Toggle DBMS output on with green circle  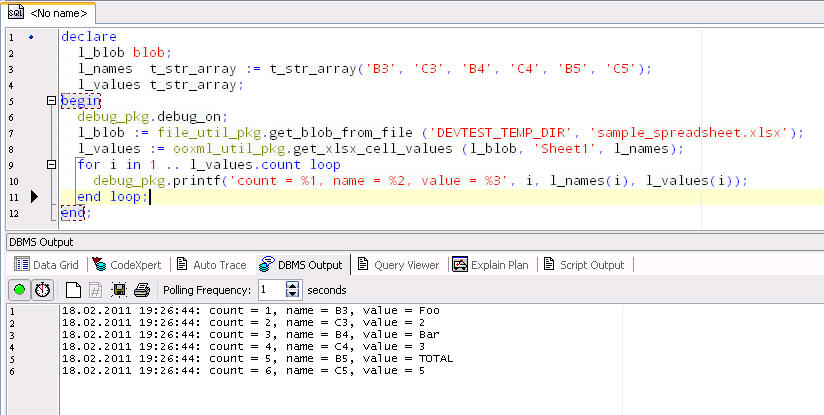[19, 290]
